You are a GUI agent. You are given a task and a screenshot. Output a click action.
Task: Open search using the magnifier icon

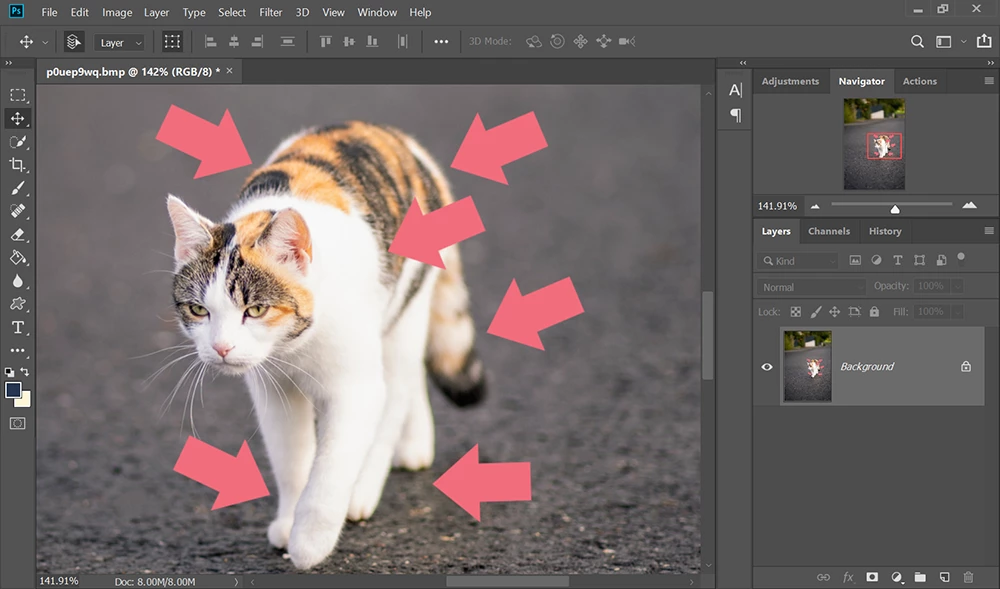pyautogui.click(x=917, y=42)
